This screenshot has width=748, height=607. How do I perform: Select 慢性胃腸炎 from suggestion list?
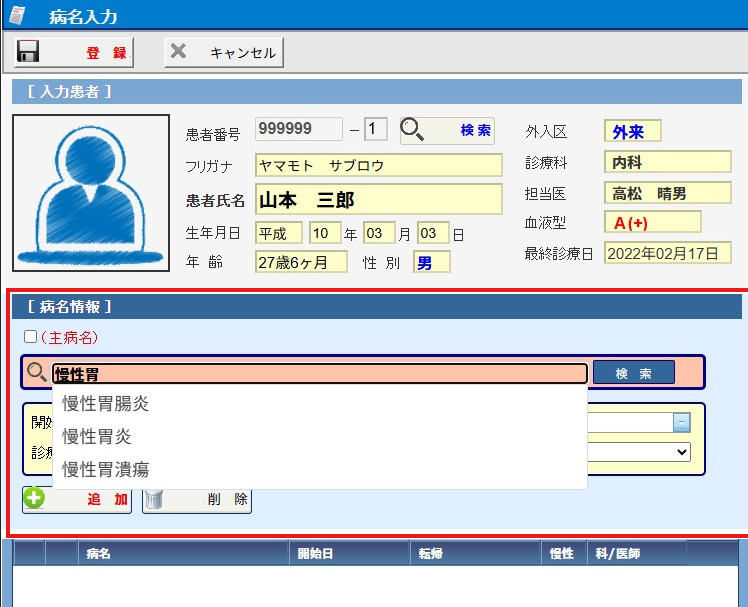click(x=106, y=404)
